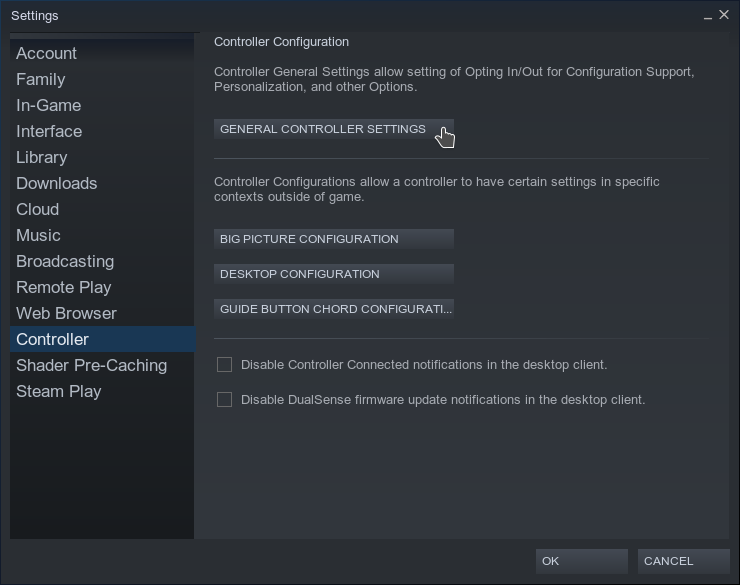Show the Downloads settings
The image size is (740, 585).
(x=102, y=183)
